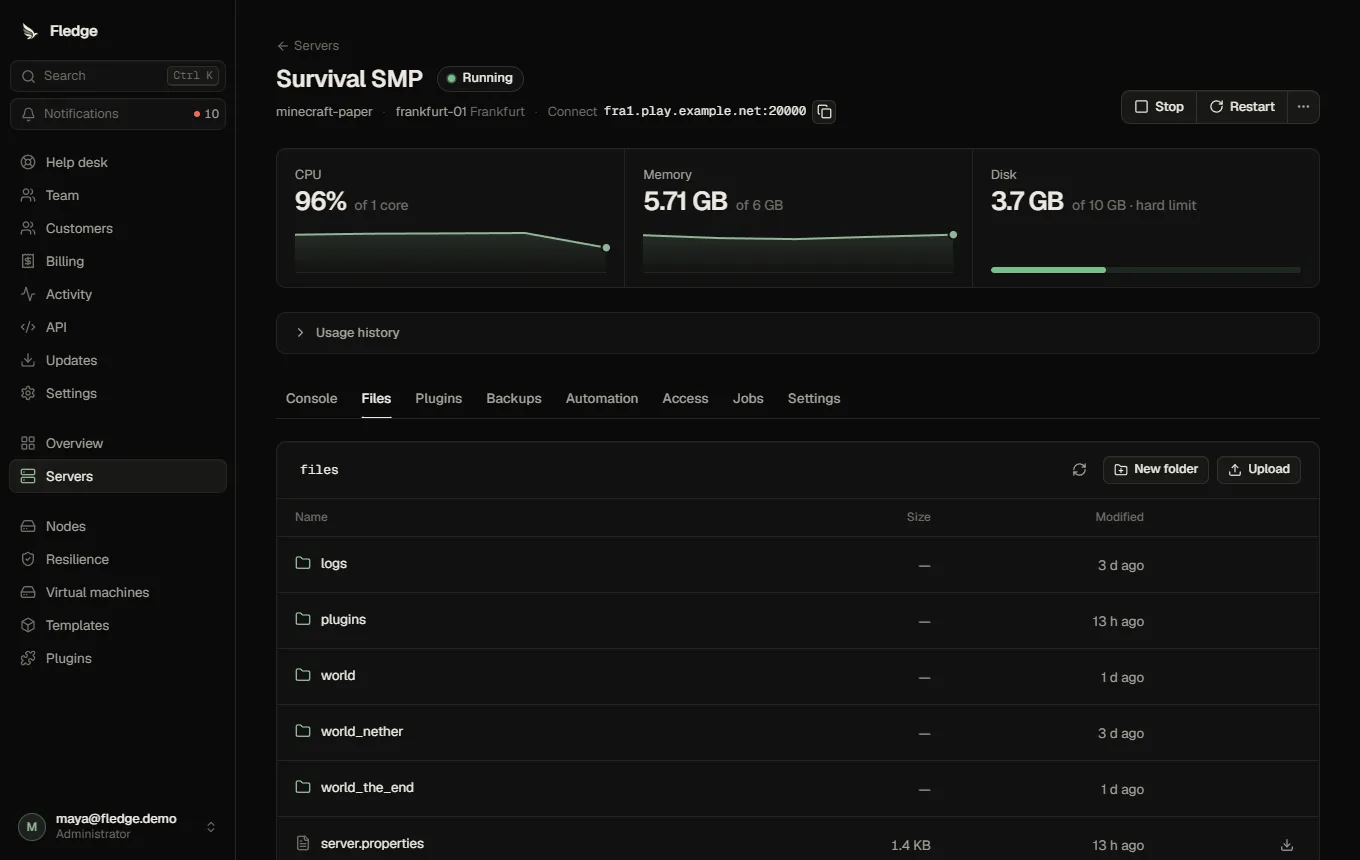1360x860 pixels.
Task: Open Customers section
Action: click(118, 228)
